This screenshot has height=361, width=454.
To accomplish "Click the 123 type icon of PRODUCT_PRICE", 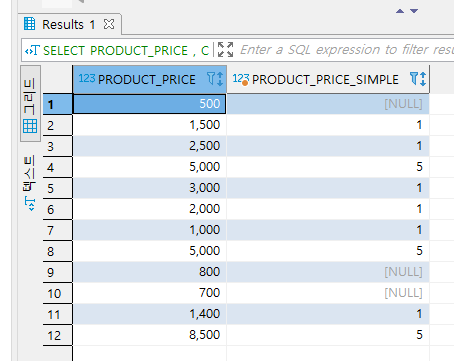I will [x=87, y=79].
